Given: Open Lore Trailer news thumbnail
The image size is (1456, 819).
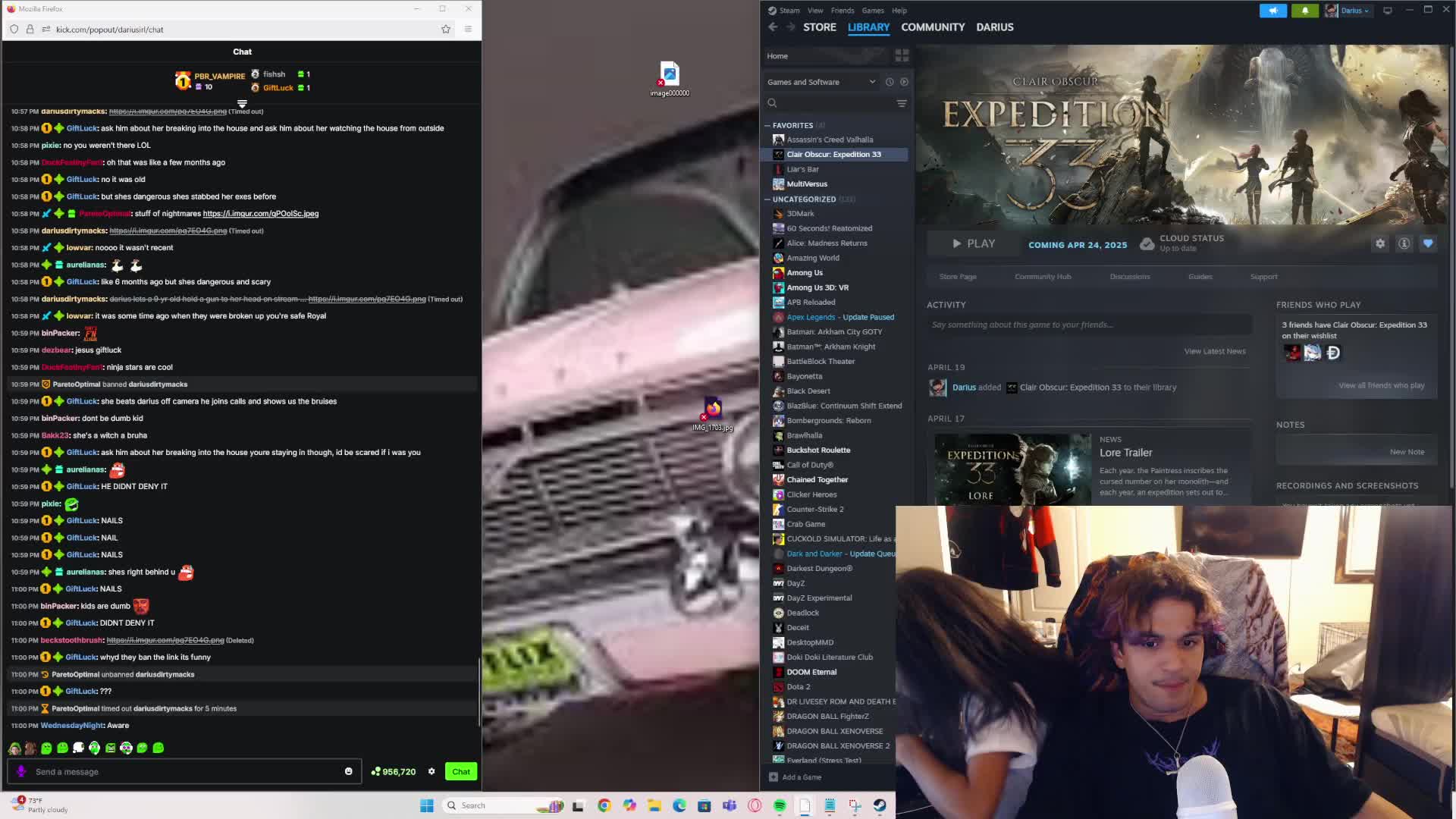Looking at the screenshot, I should tap(1012, 469).
